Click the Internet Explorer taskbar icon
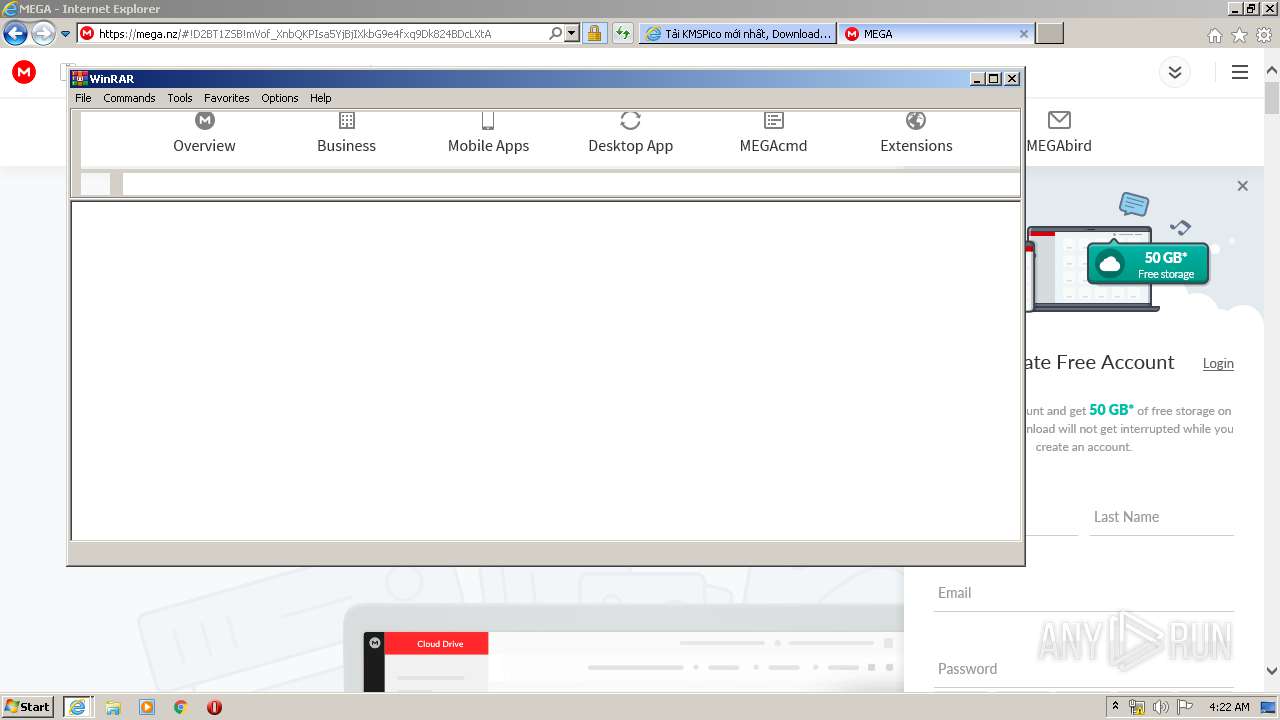This screenshot has width=1280, height=720. click(x=77, y=707)
